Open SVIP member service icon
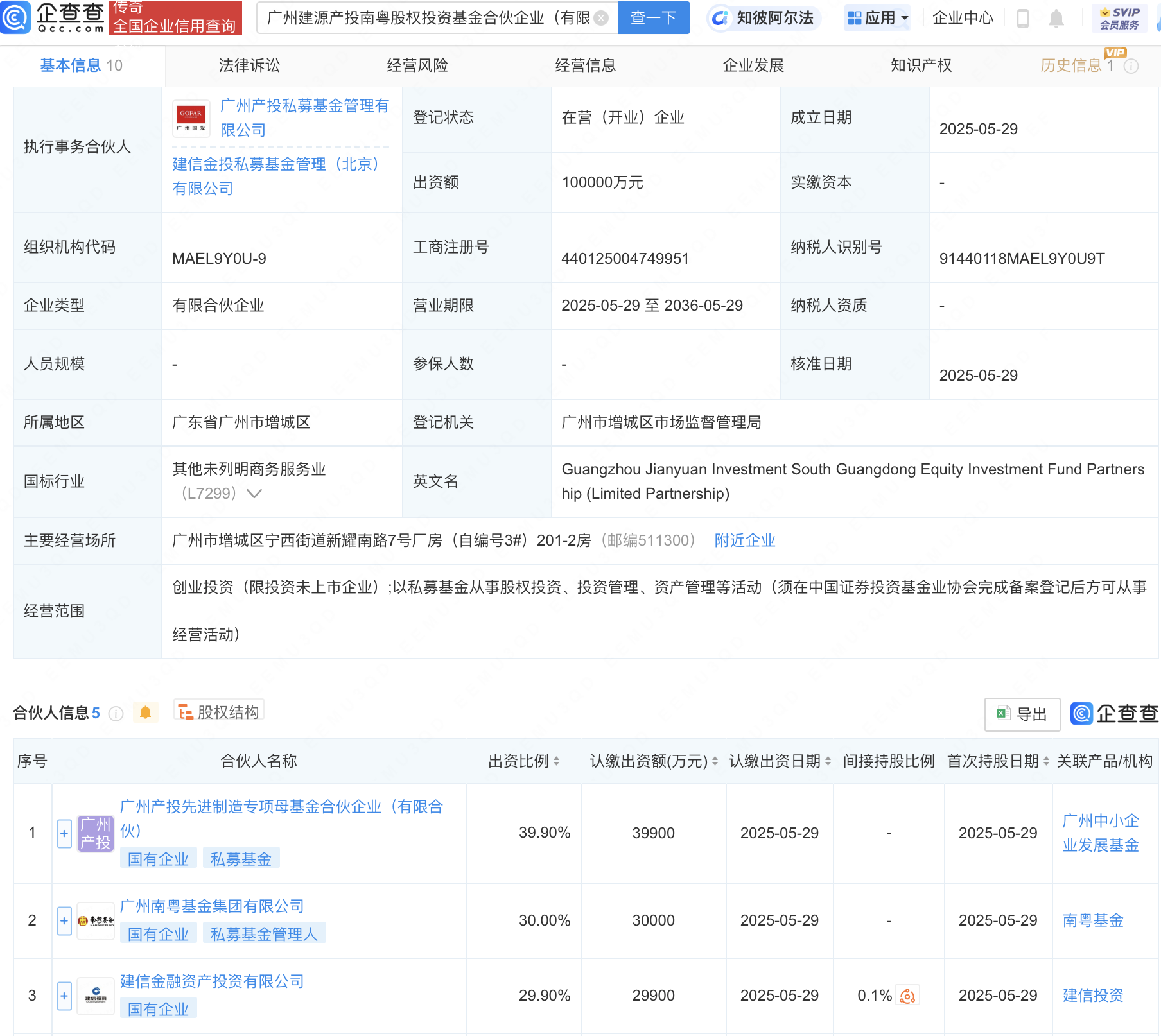 (1119, 18)
